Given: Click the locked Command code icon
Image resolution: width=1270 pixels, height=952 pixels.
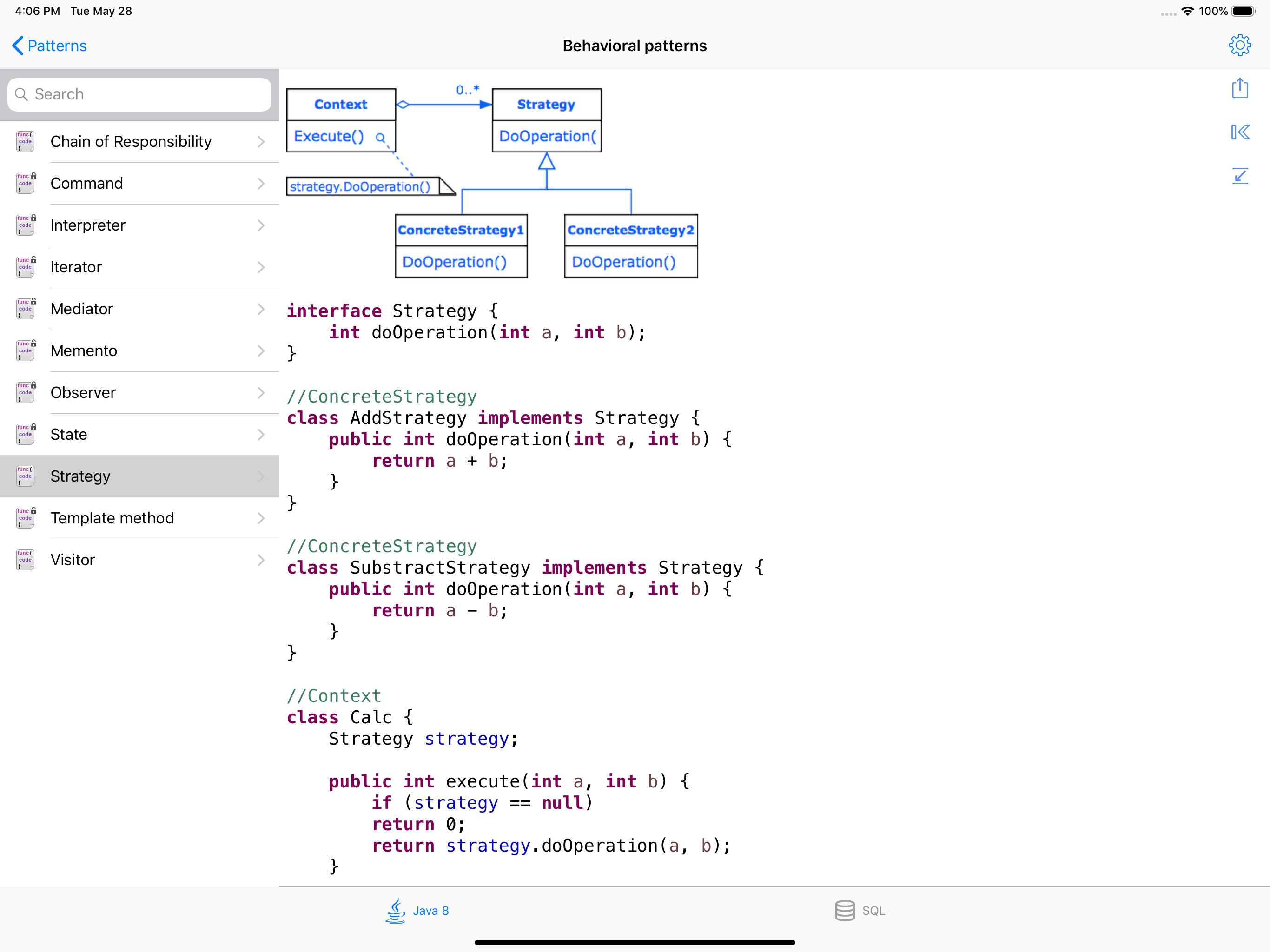Looking at the screenshot, I should pyautogui.click(x=25, y=183).
